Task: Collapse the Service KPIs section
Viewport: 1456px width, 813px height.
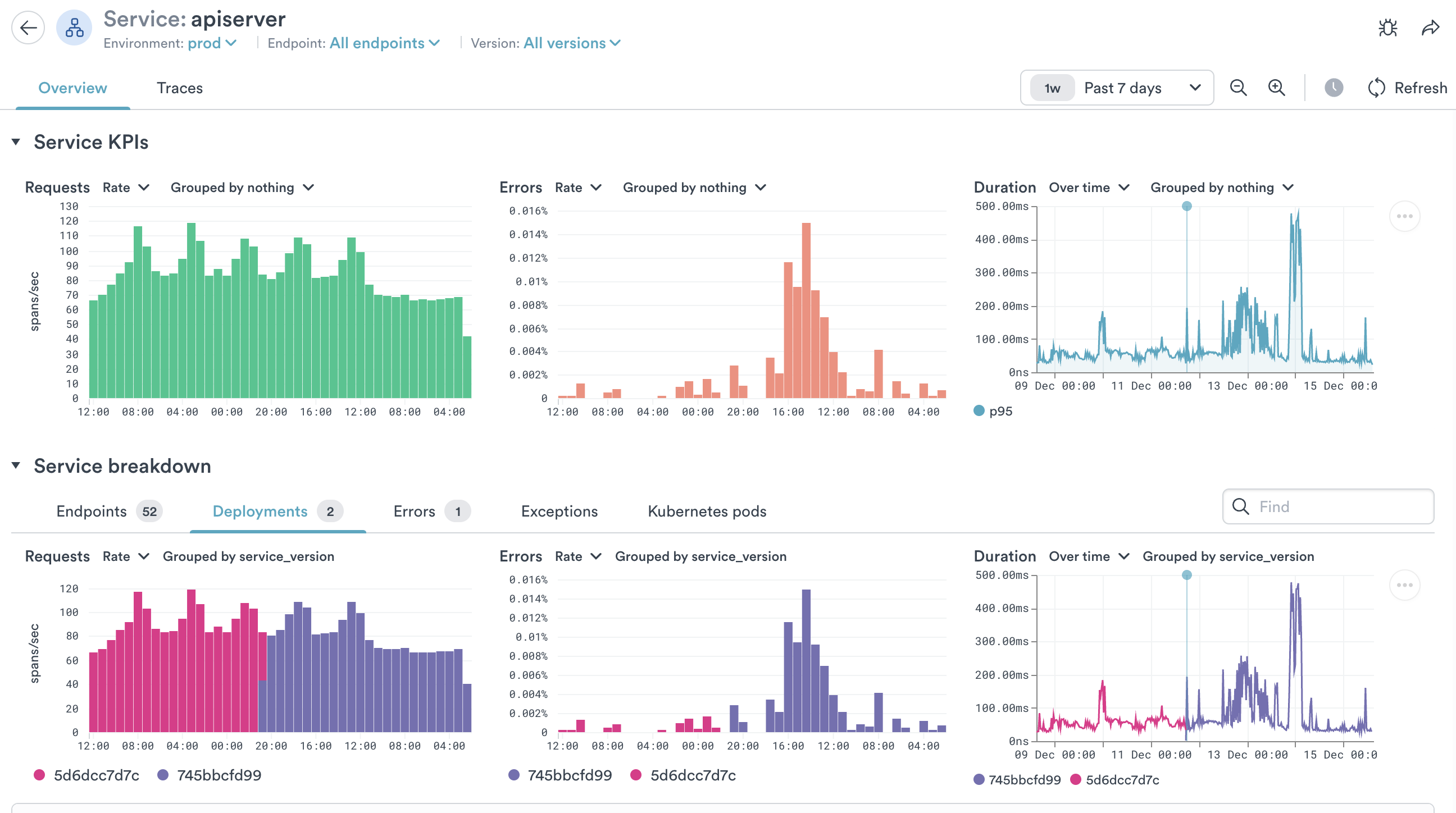Action: pos(16,142)
